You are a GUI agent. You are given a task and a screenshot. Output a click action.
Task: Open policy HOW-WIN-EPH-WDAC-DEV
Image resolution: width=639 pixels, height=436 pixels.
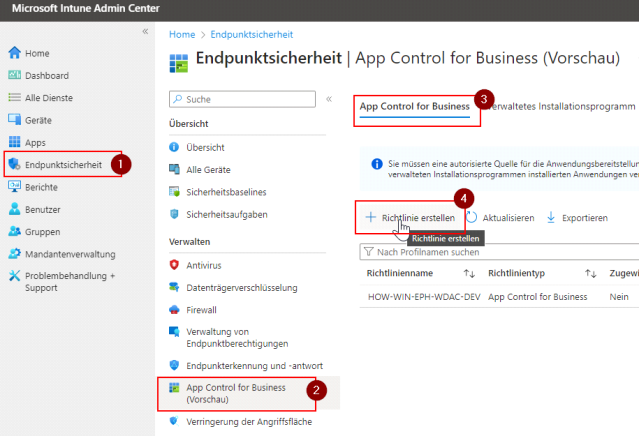coord(424,297)
